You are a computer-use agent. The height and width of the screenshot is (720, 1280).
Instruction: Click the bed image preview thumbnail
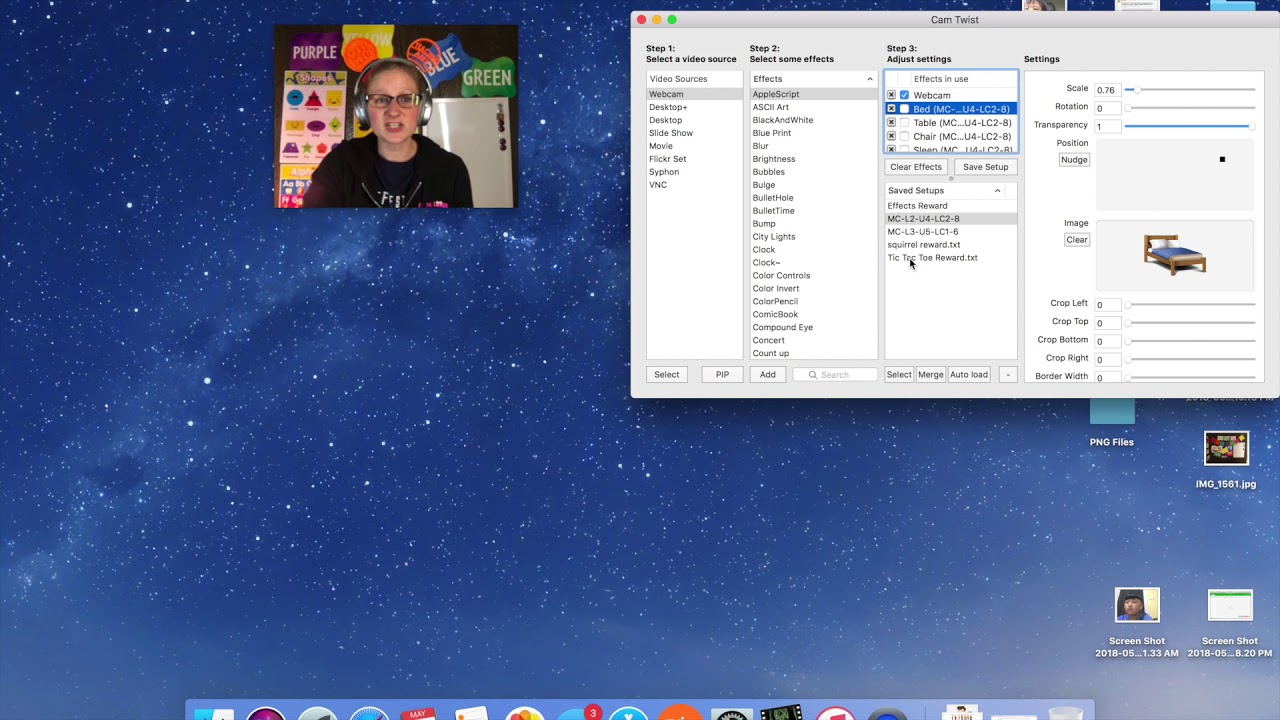click(x=1175, y=255)
